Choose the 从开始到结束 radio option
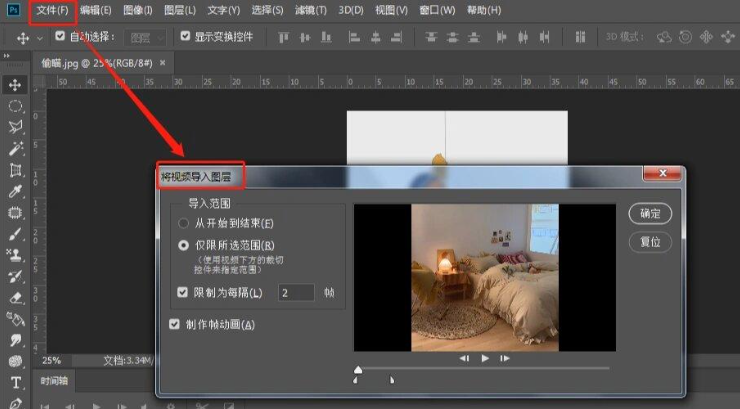The image size is (740, 409). pyautogui.click(x=183, y=223)
